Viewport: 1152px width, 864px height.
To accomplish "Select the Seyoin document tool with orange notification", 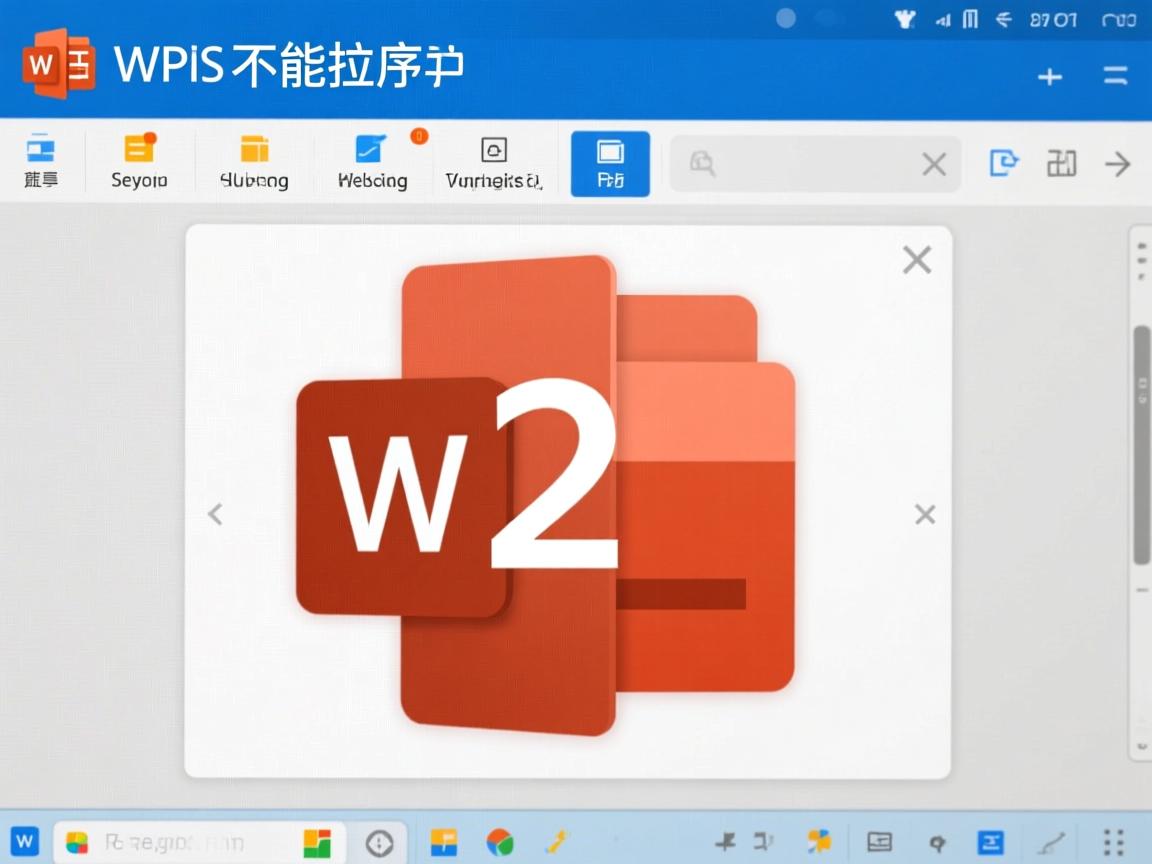I will [x=139, y=160].
